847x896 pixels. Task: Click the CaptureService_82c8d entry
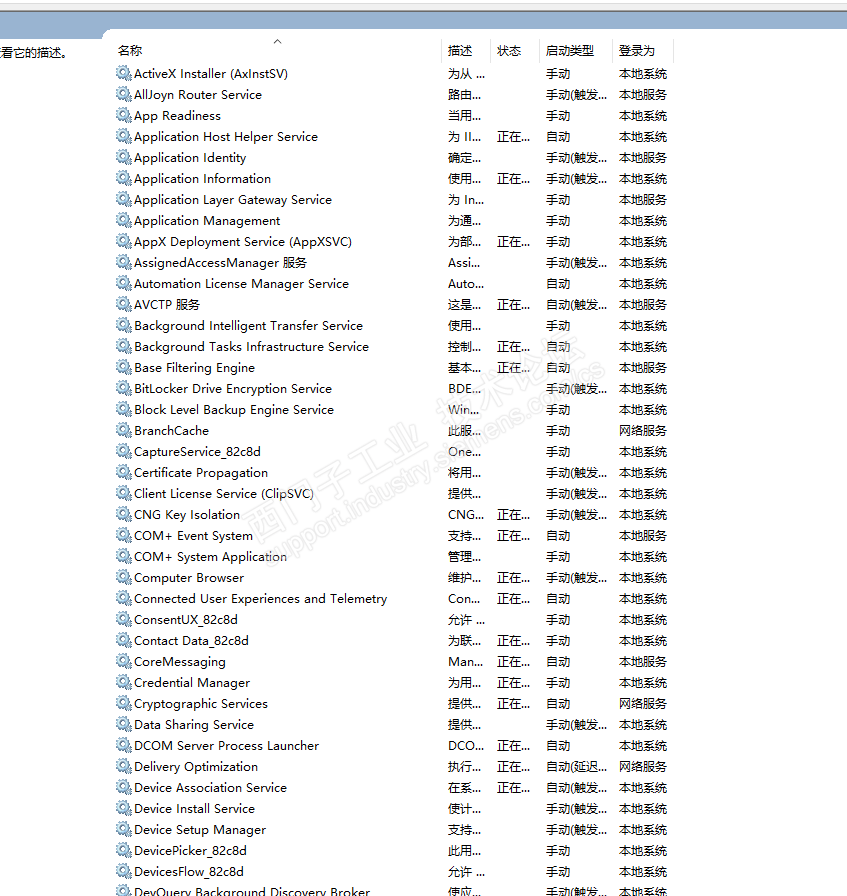coord(197,451)
